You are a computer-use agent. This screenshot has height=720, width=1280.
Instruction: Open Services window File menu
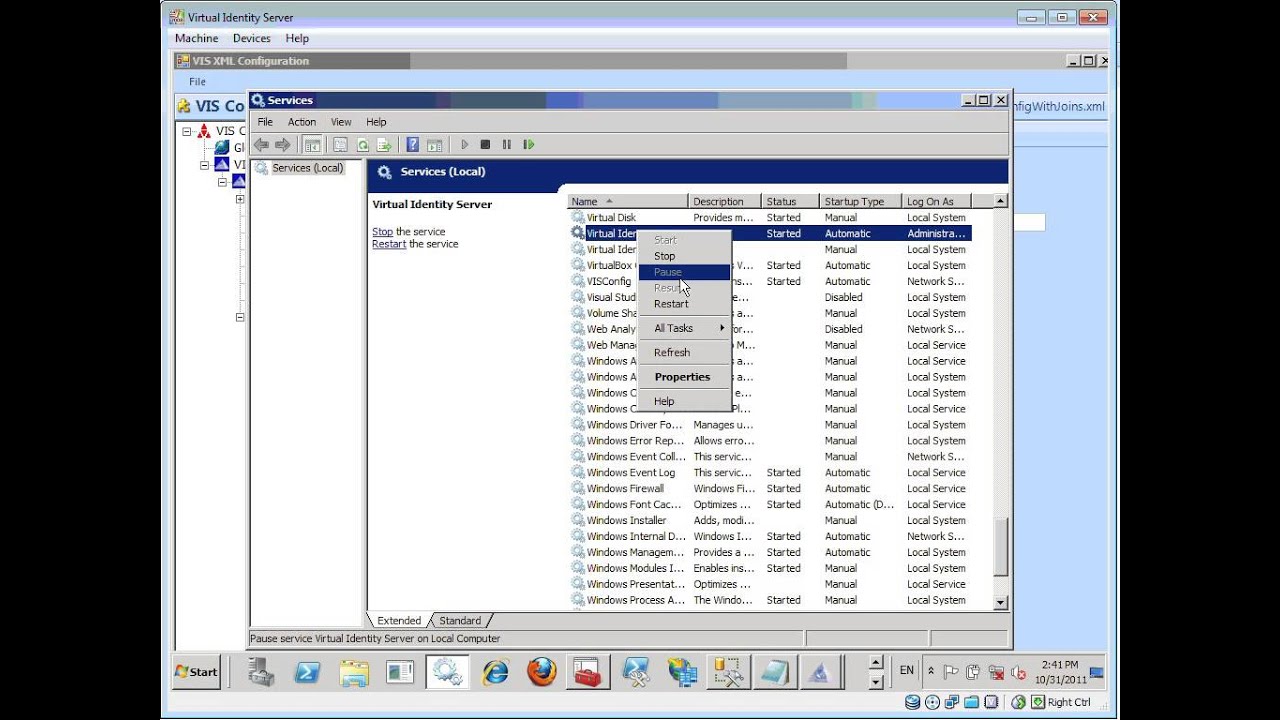[x=265, y=122]
